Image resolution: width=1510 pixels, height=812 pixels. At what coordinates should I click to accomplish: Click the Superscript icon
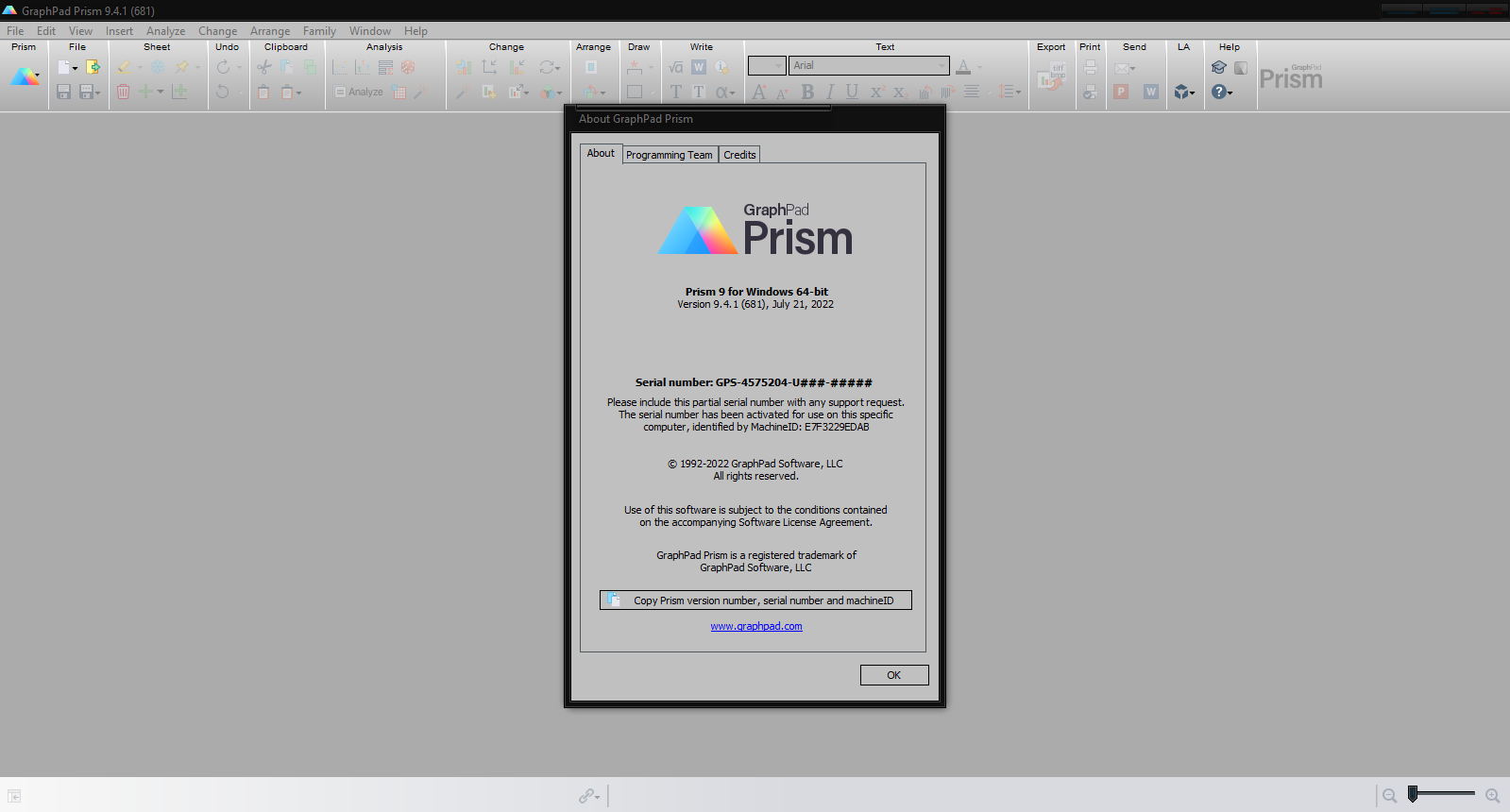click(x=876, y=92)
